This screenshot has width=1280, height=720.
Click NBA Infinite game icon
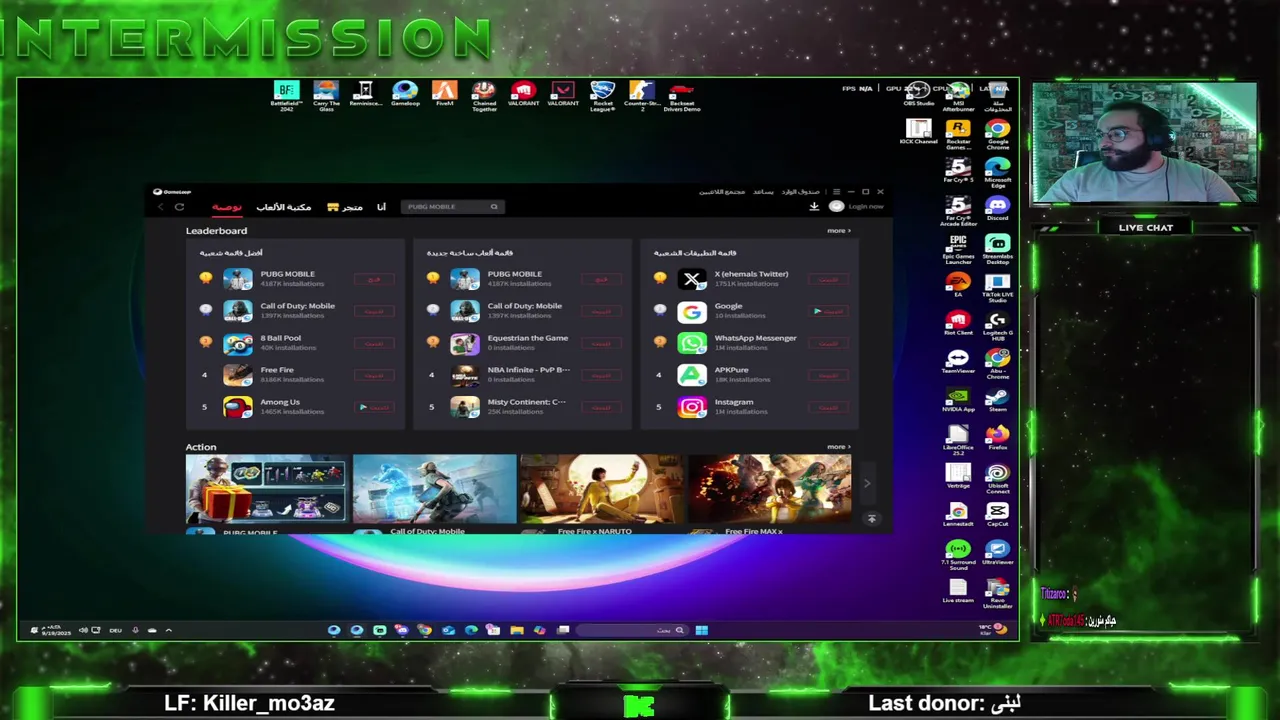[464, 375]
